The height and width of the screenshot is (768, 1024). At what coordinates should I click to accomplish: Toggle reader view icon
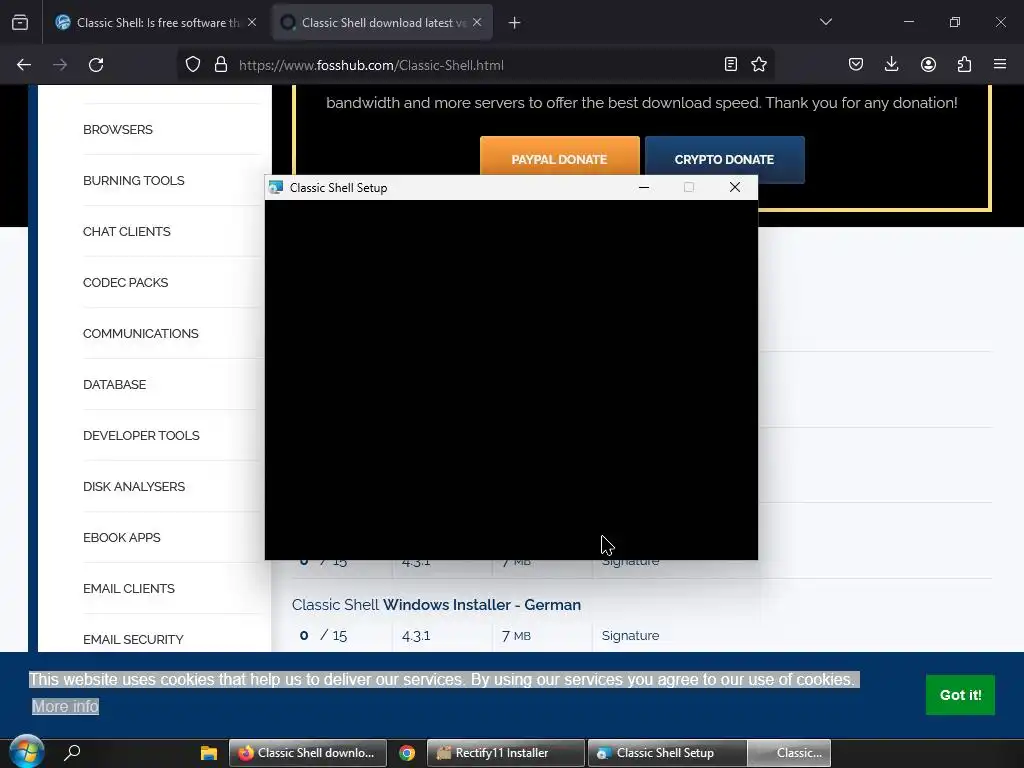tap(731, 64)
